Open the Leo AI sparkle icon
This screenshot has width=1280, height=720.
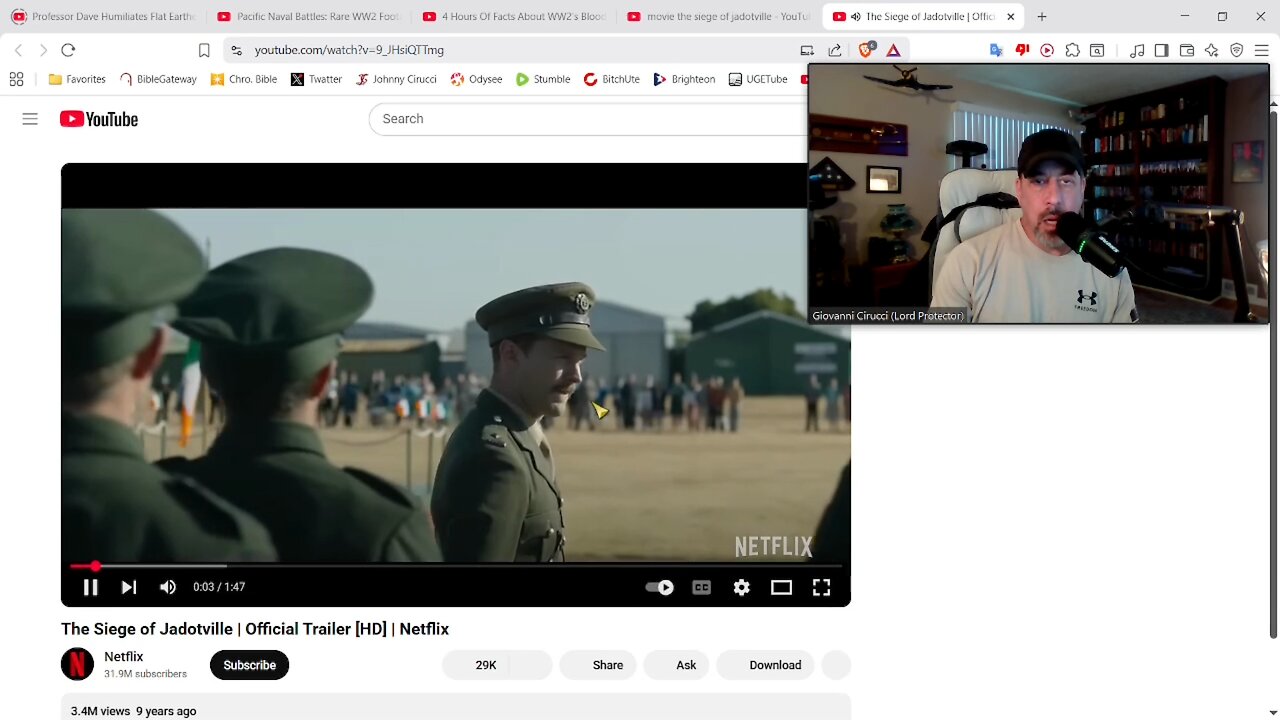tap(1211, 50)
